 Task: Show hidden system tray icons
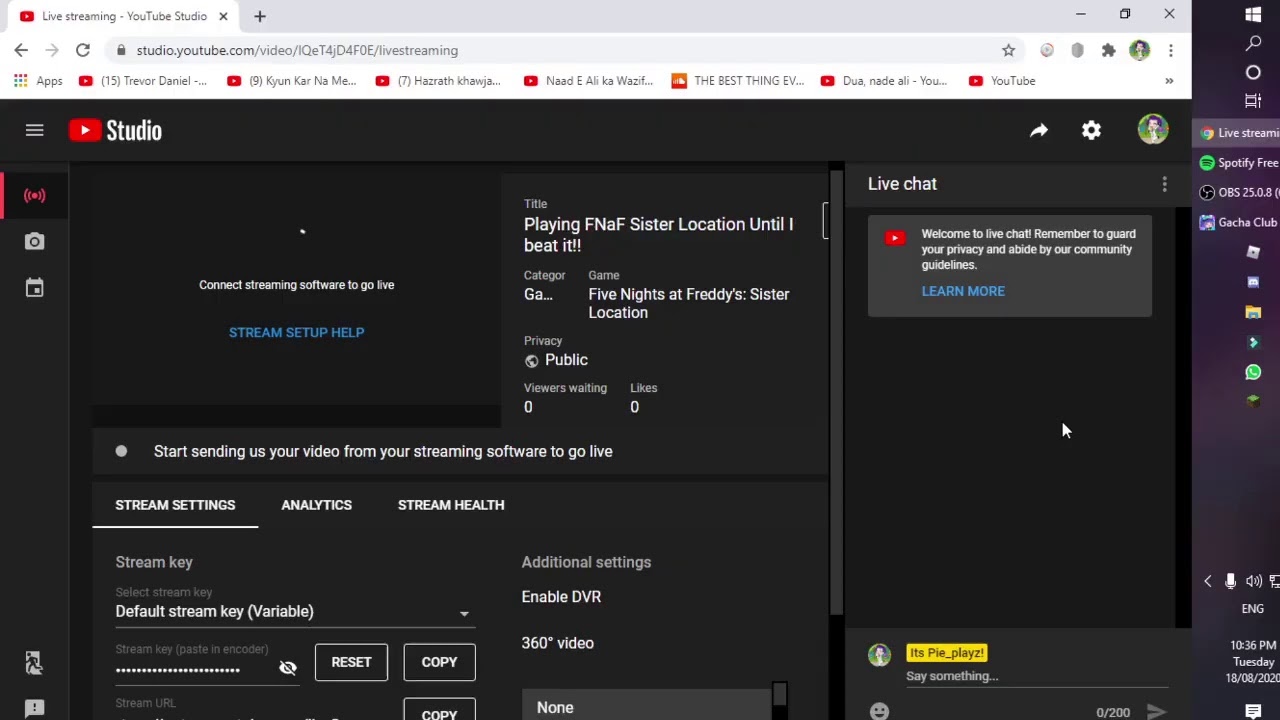[x=1207, y=581]
